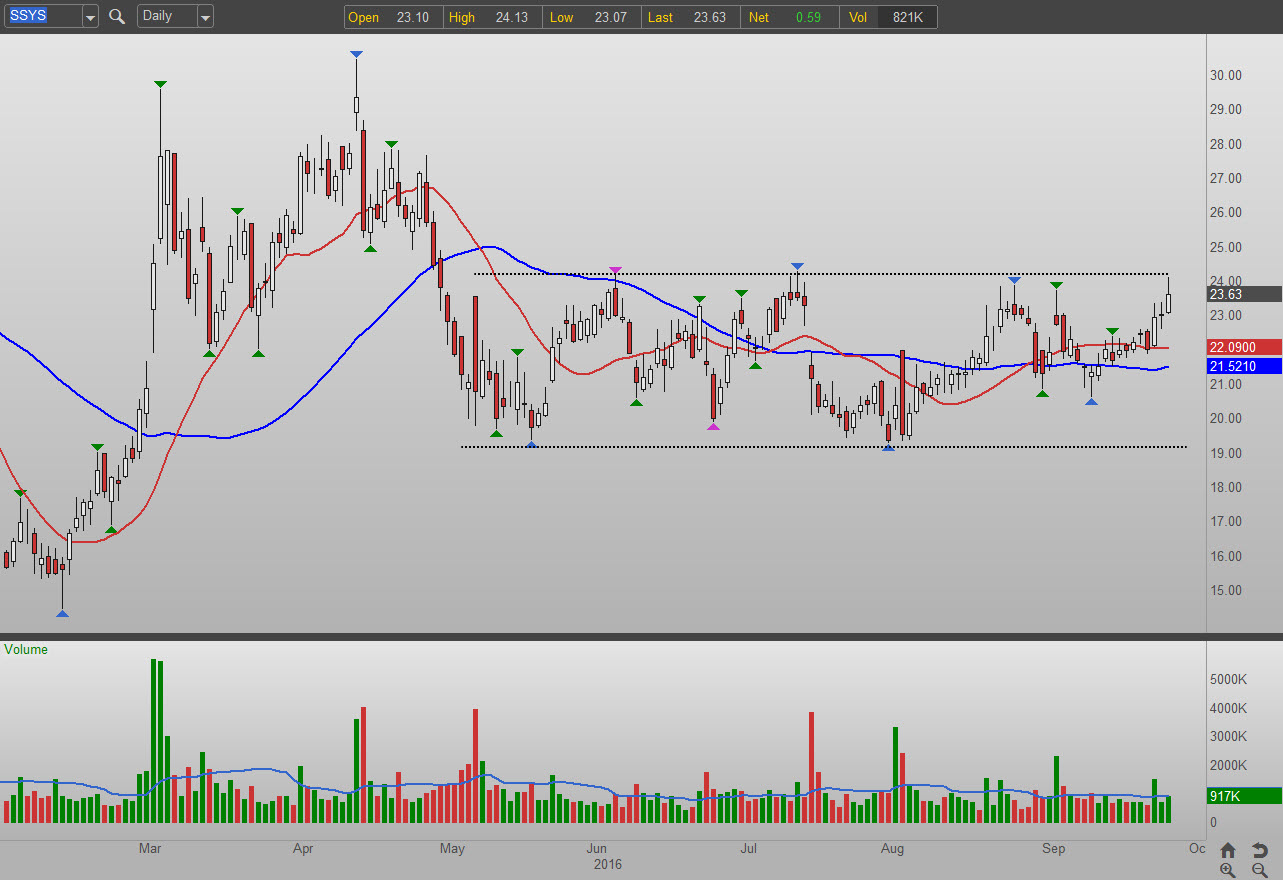Zoom out using the minus magnifier icon
The height and width of the screenshot is (880, 1283).
[x=1259, y=870]
